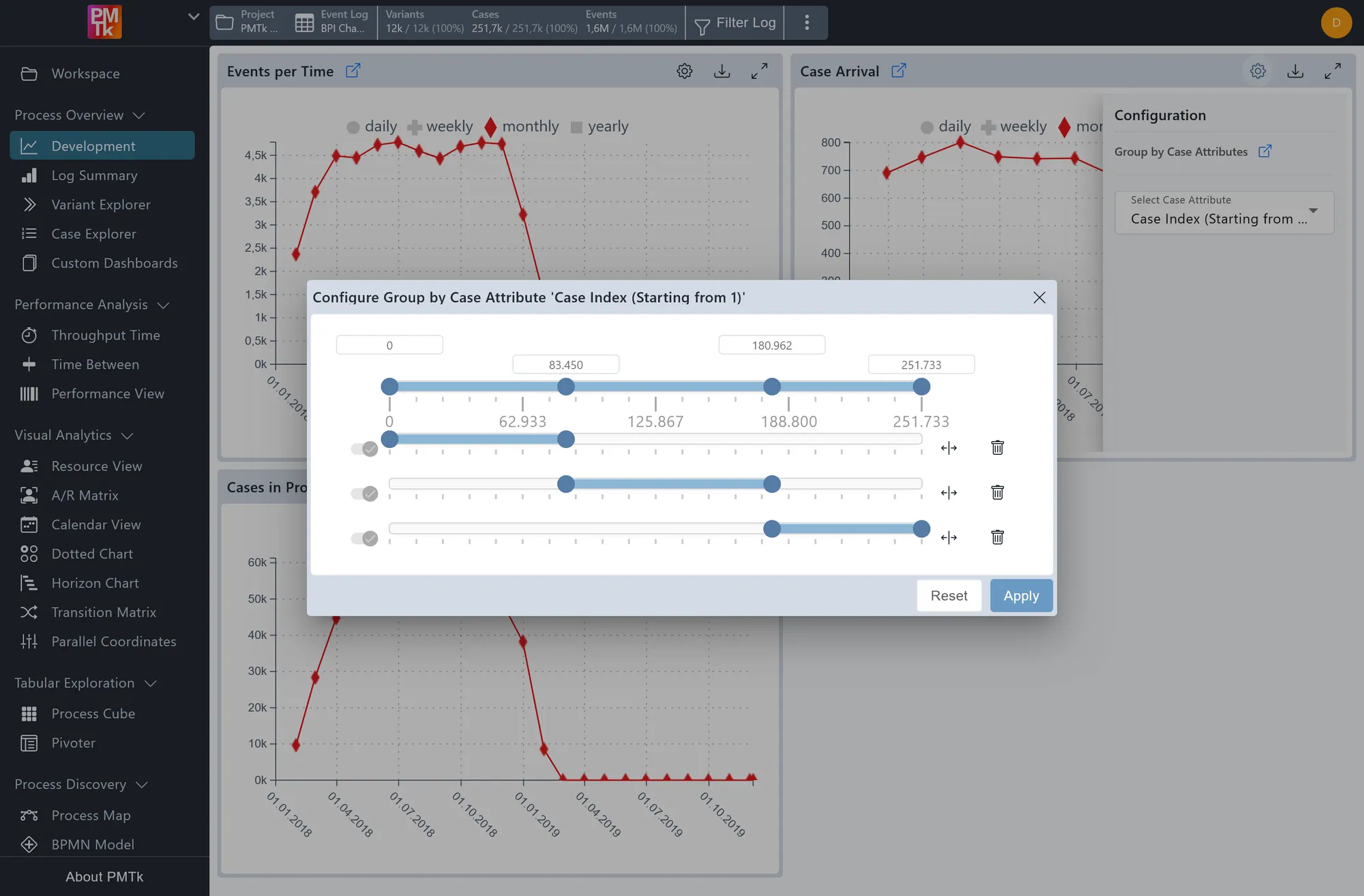Viewport: 1364px width, 896px height.
Task: Open Variant Explorer in the sidebar
Action: [x=102, y=205]
